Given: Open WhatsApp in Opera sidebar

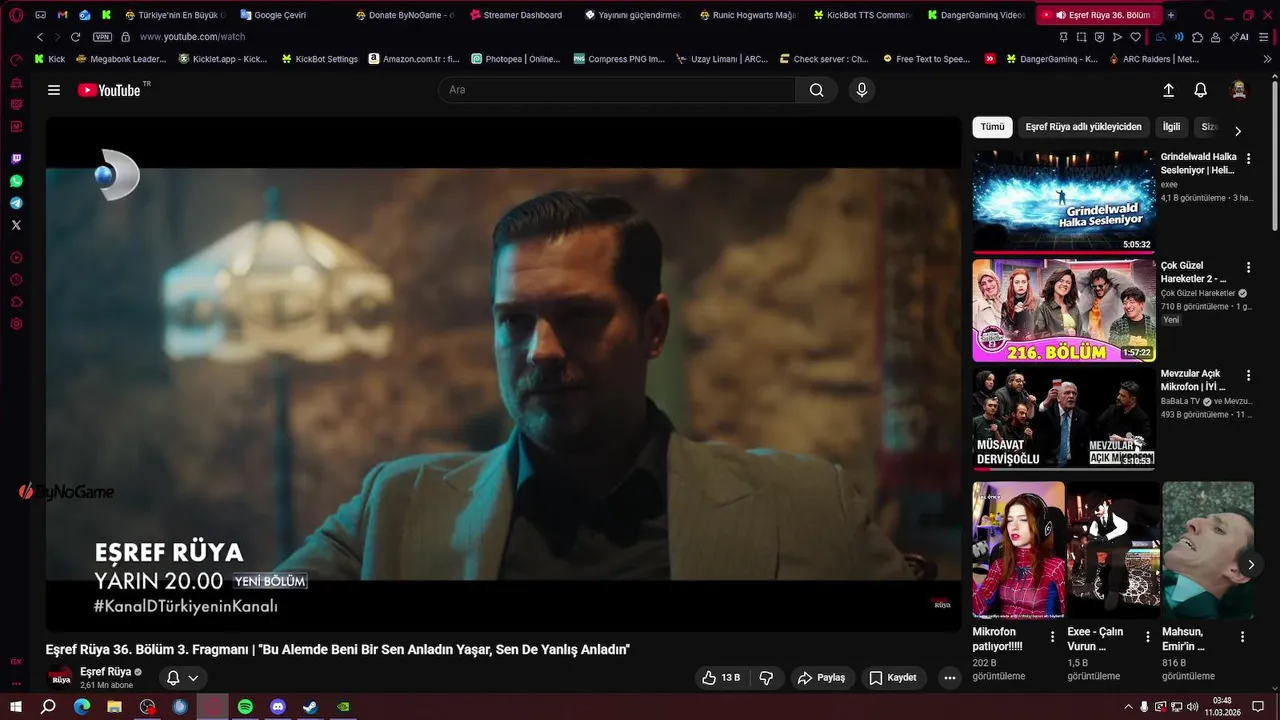Looking at the screenshot, I should click(16, 181).
